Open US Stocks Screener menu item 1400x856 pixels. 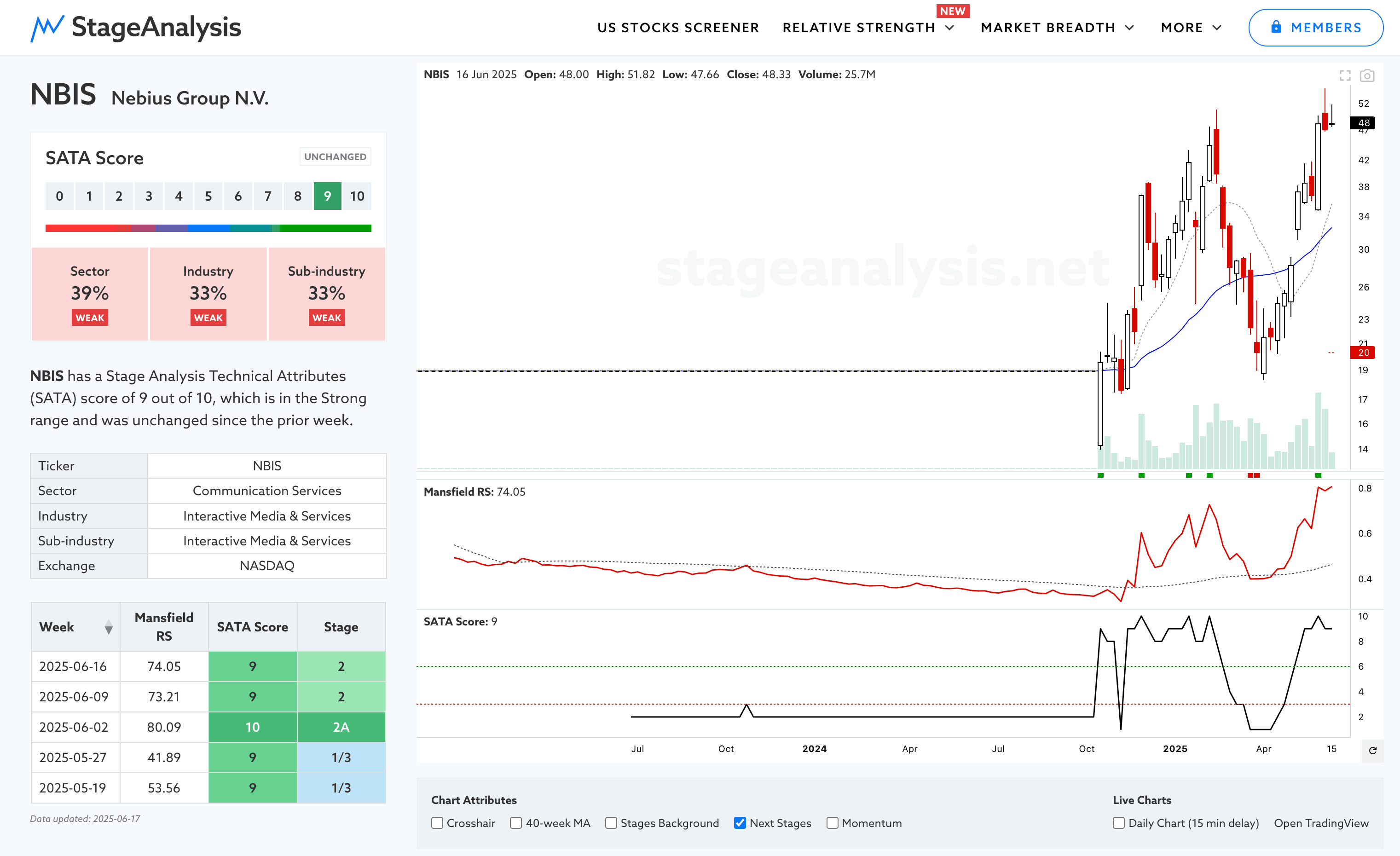tap(678, 28)
